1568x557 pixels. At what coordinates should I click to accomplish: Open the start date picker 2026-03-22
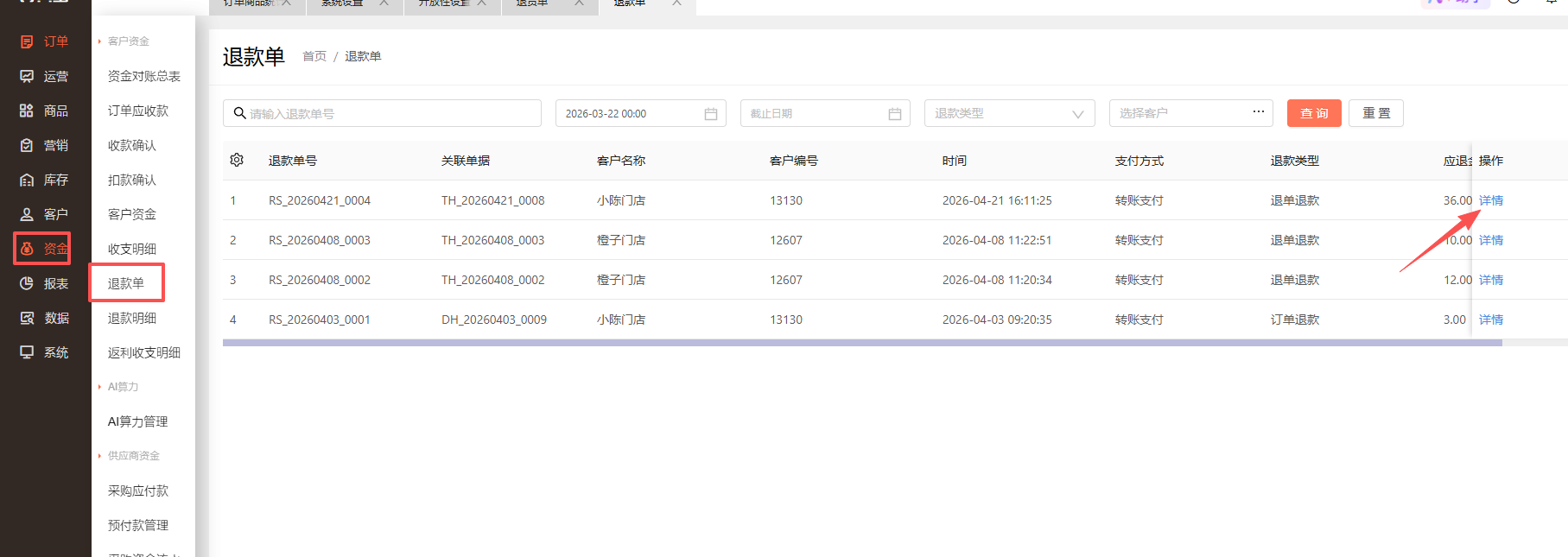pyautogui.click(x=640, y=113)
